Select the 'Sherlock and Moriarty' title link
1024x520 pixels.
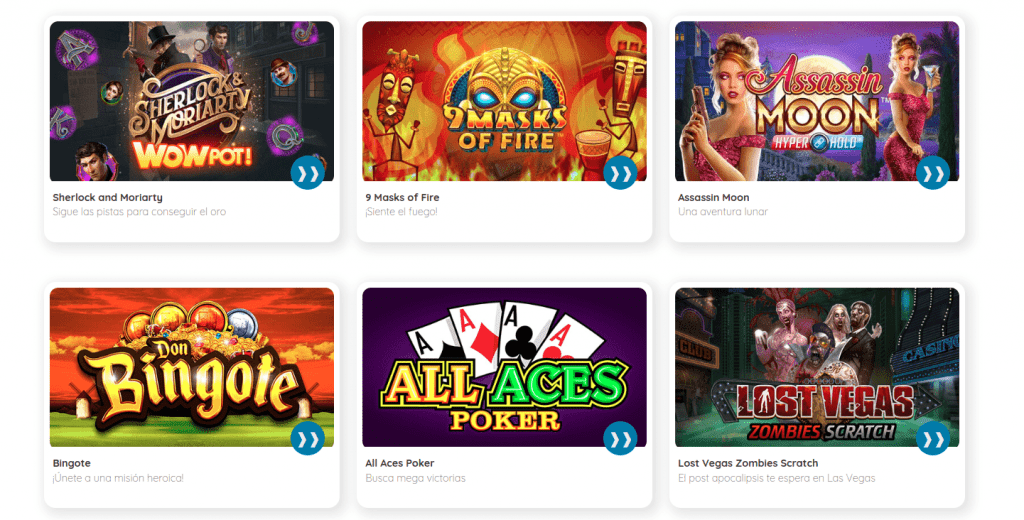[x=108, y=197]
